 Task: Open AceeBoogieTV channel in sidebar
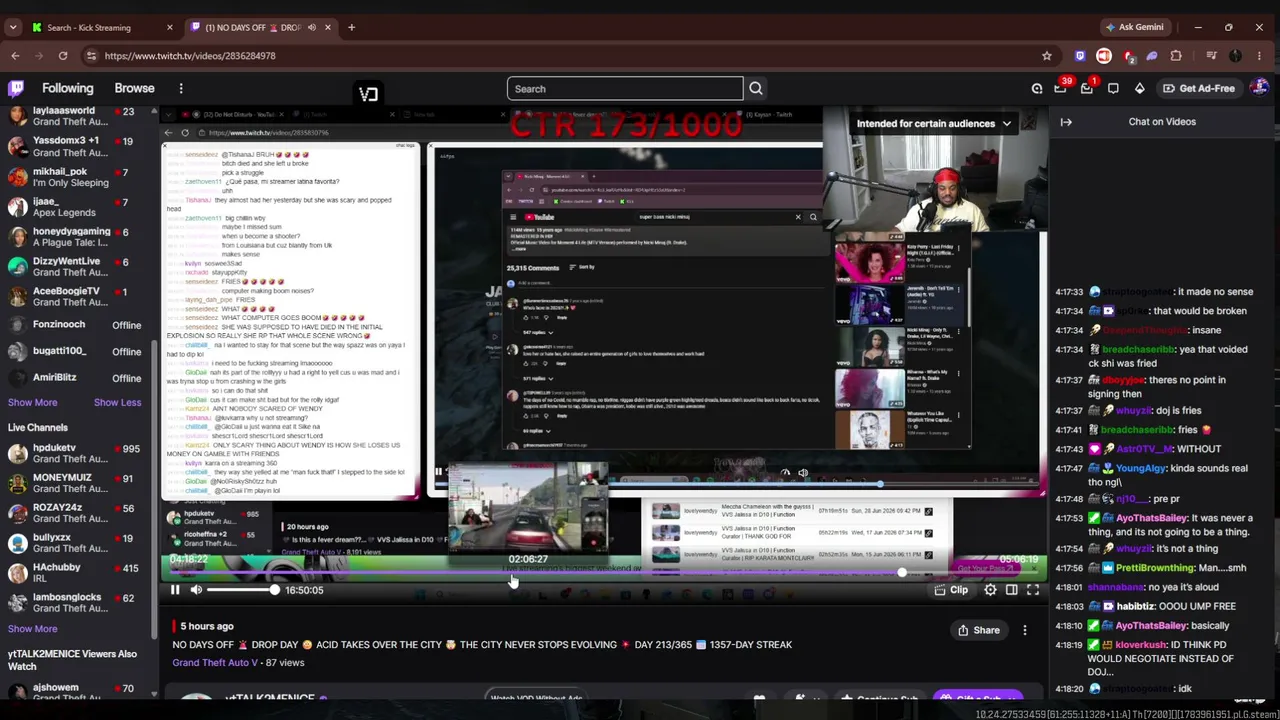pos(77,297)
